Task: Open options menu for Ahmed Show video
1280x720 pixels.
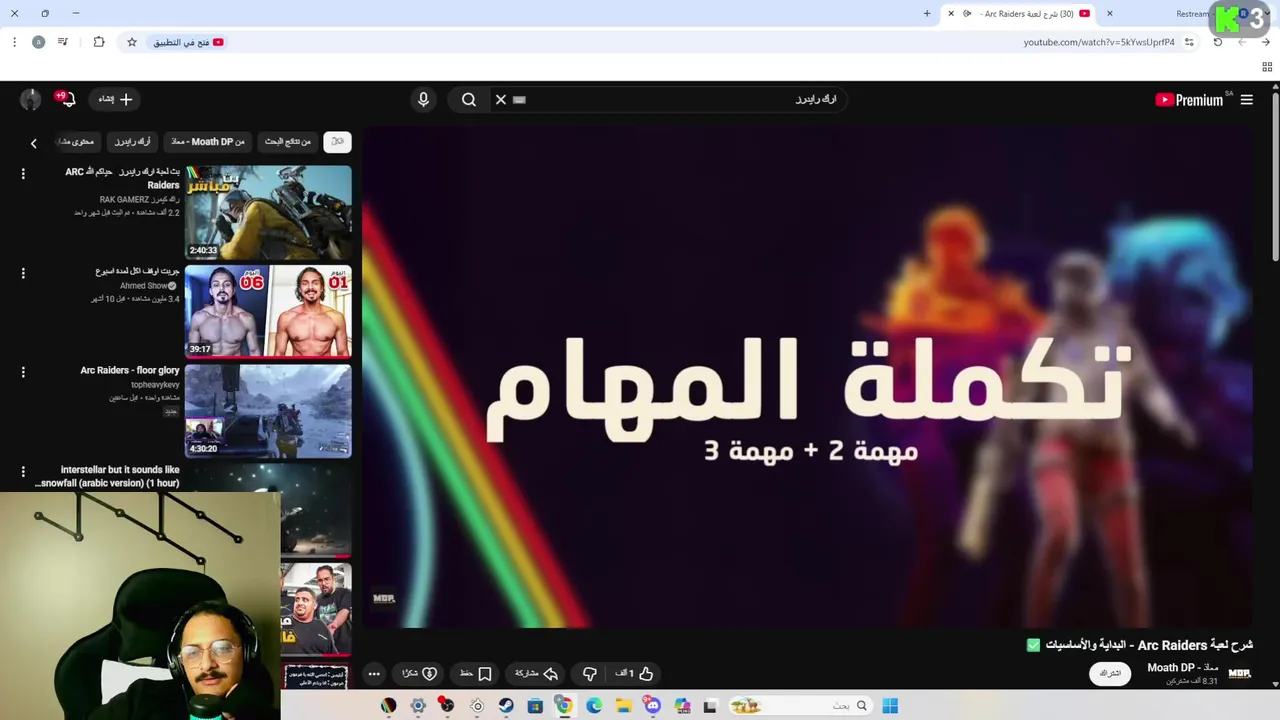Action: [x=23, y=273]
